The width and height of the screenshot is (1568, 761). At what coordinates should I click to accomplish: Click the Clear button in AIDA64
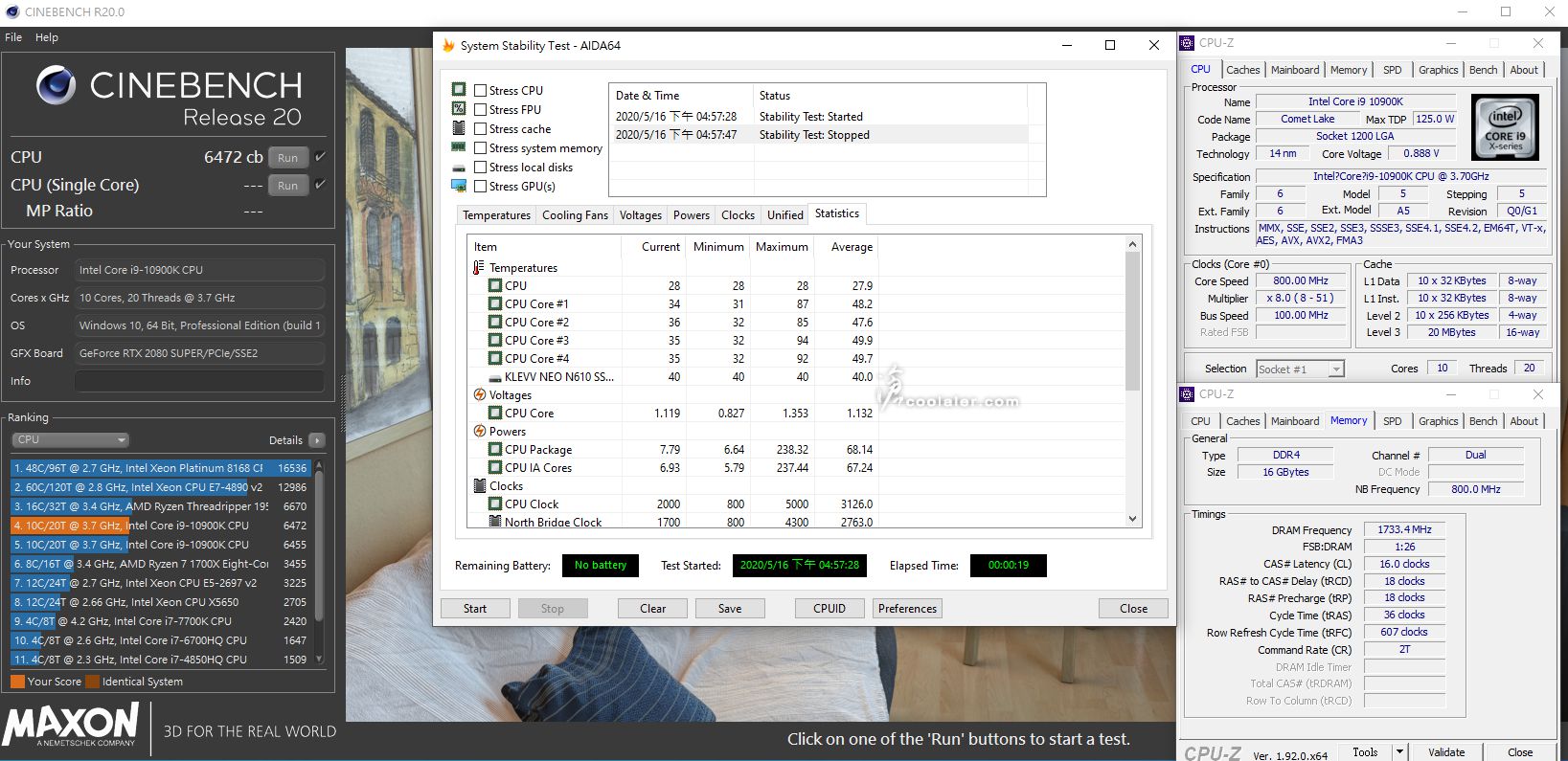(x=653, y=609)
